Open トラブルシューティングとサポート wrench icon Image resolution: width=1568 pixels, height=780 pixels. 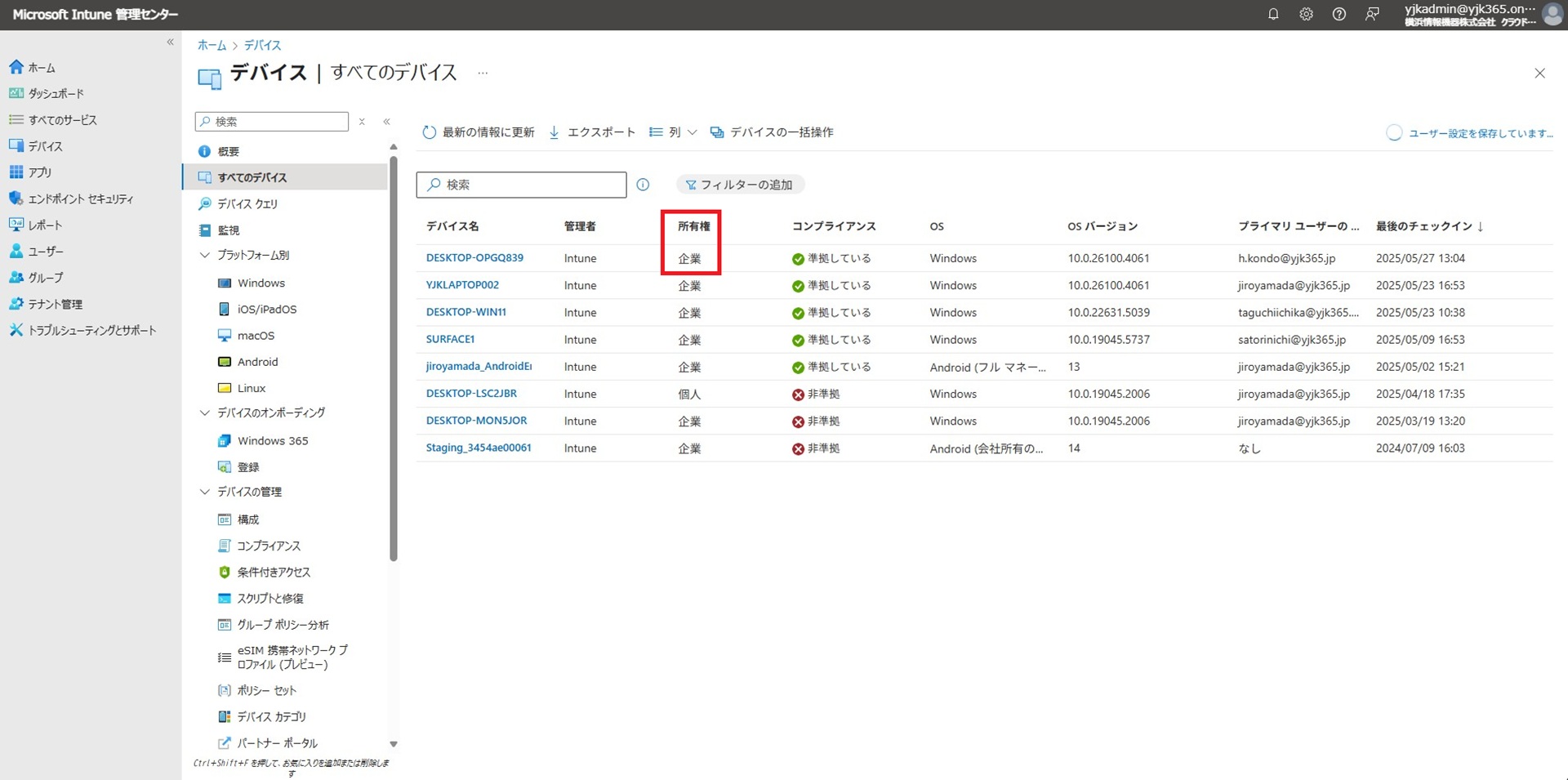coord(16,330)
